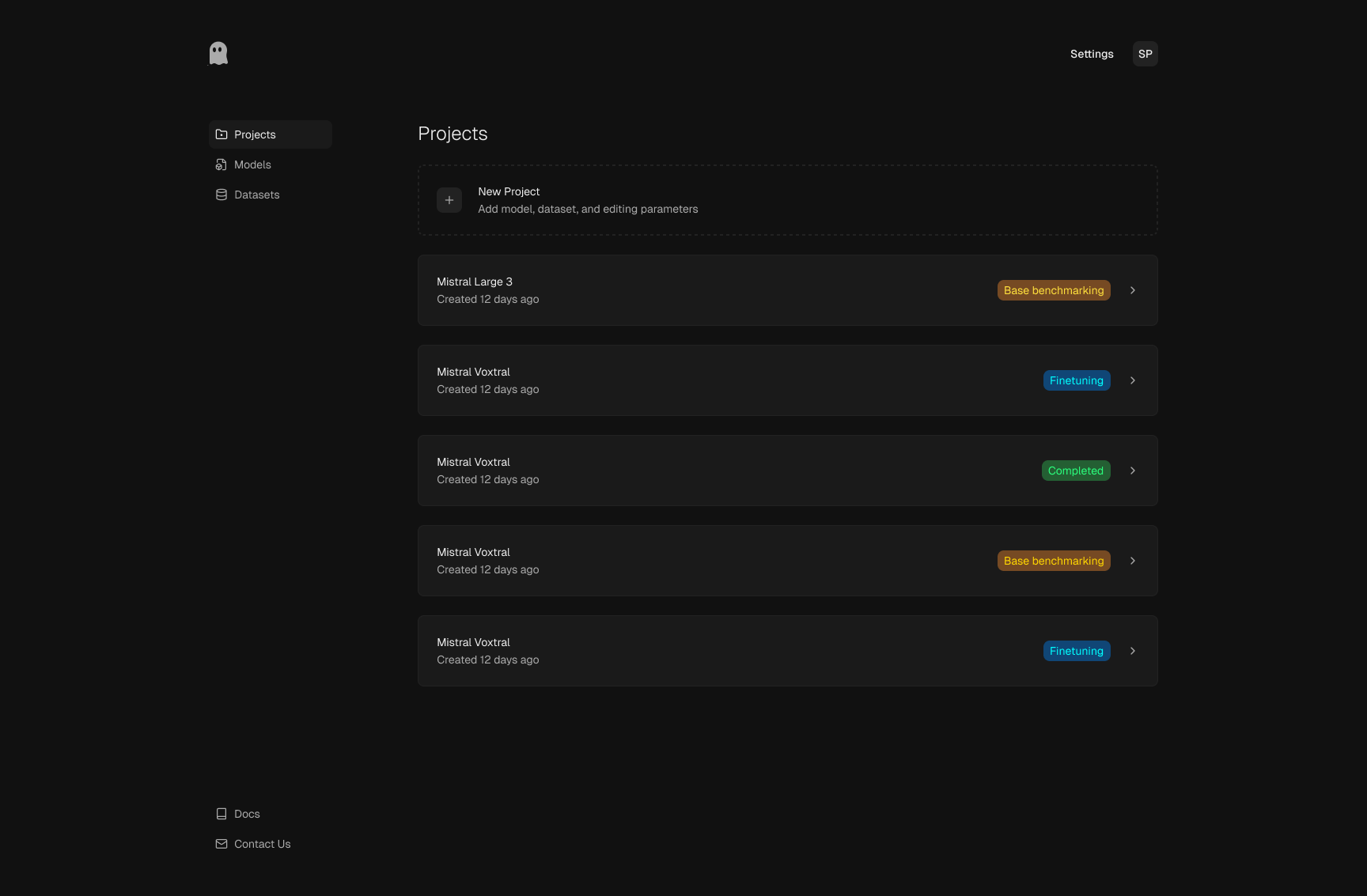1367x896 pixels.
Task: Click the plus icon in New Project card
Action: 449,200
